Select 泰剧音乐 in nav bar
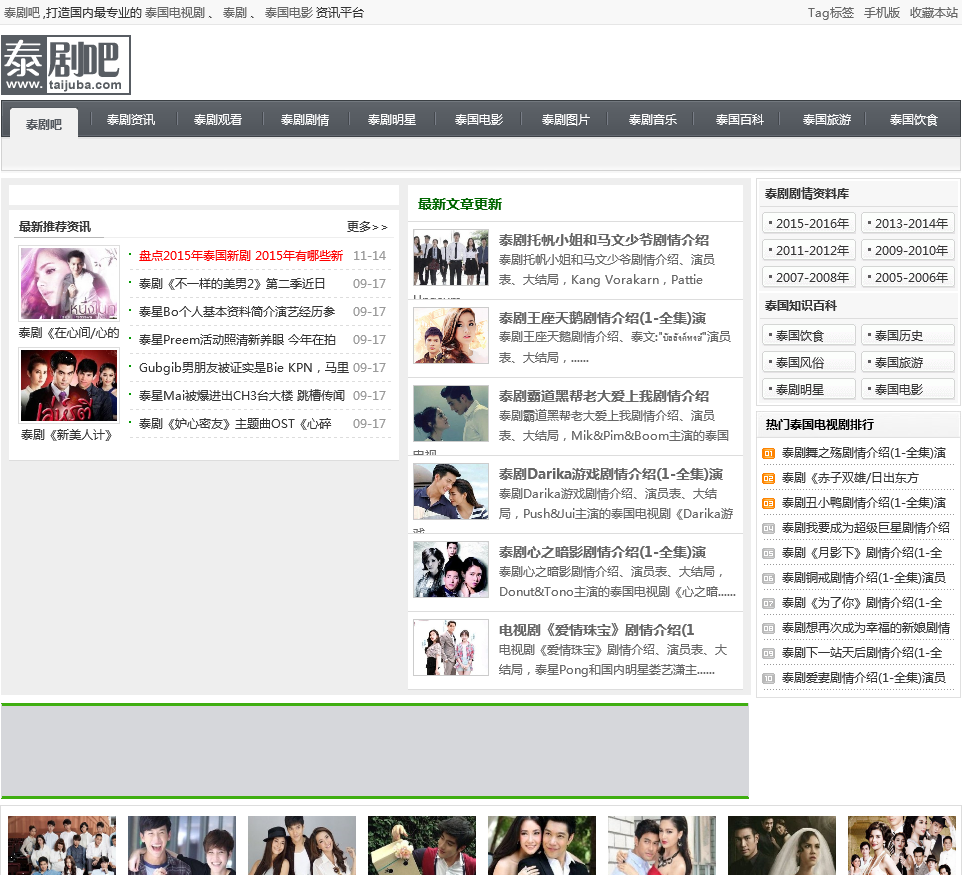Viewport: 962px width, 875px height. point(653,120)
